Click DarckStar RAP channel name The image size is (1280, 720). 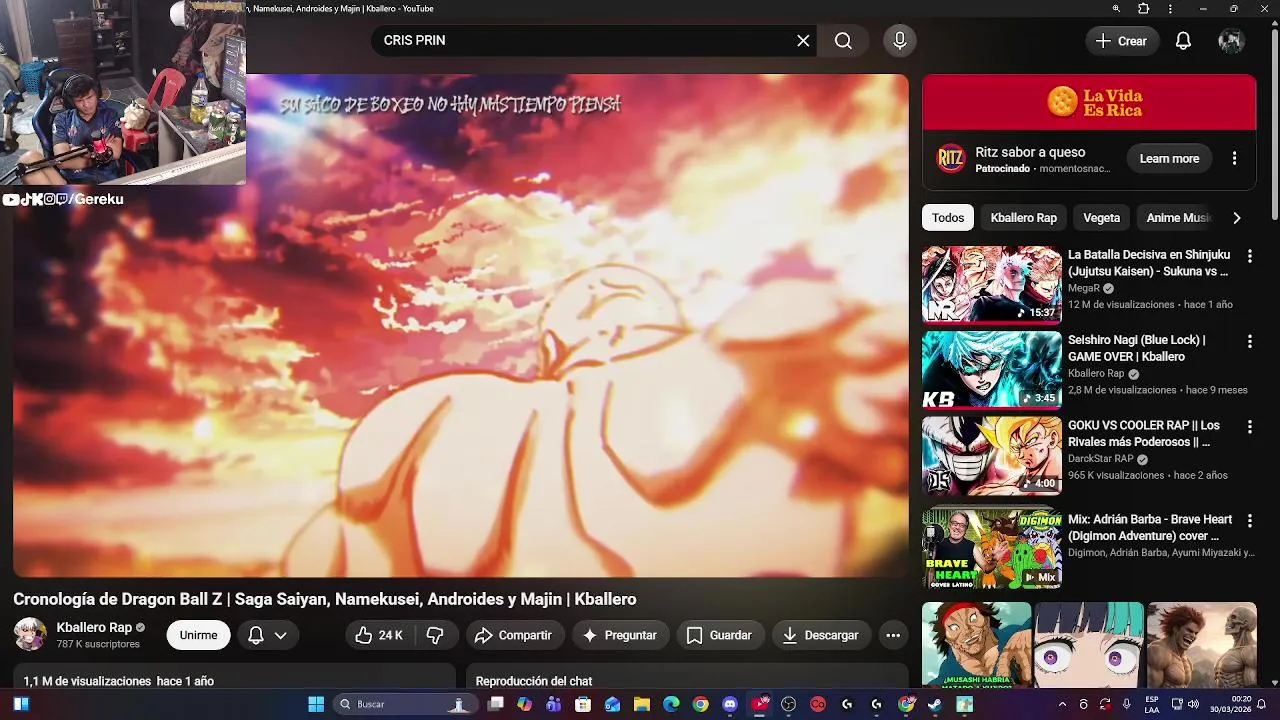pos(1100,459)
